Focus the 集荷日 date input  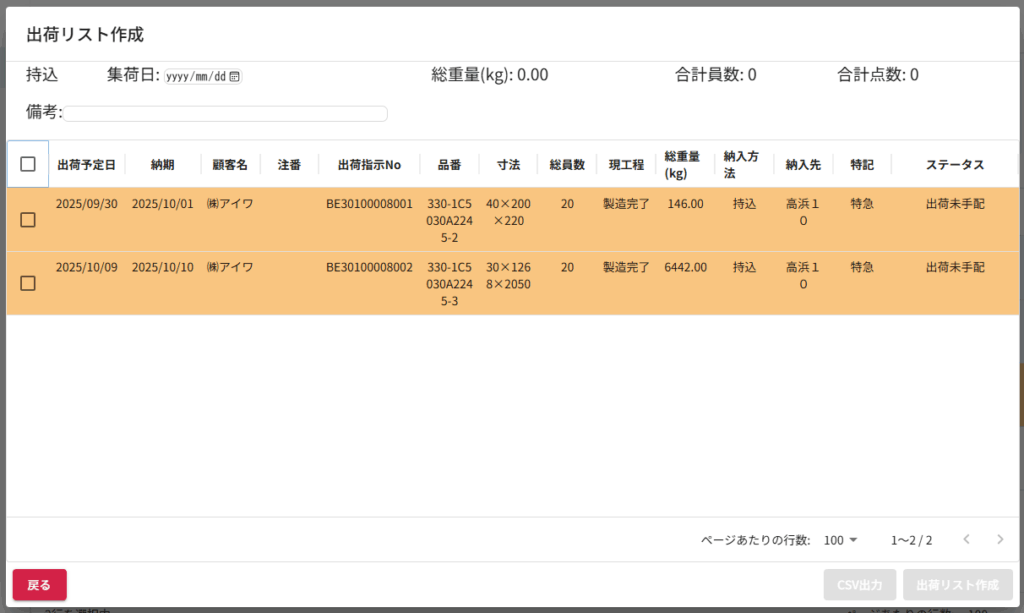pos(196,76)
